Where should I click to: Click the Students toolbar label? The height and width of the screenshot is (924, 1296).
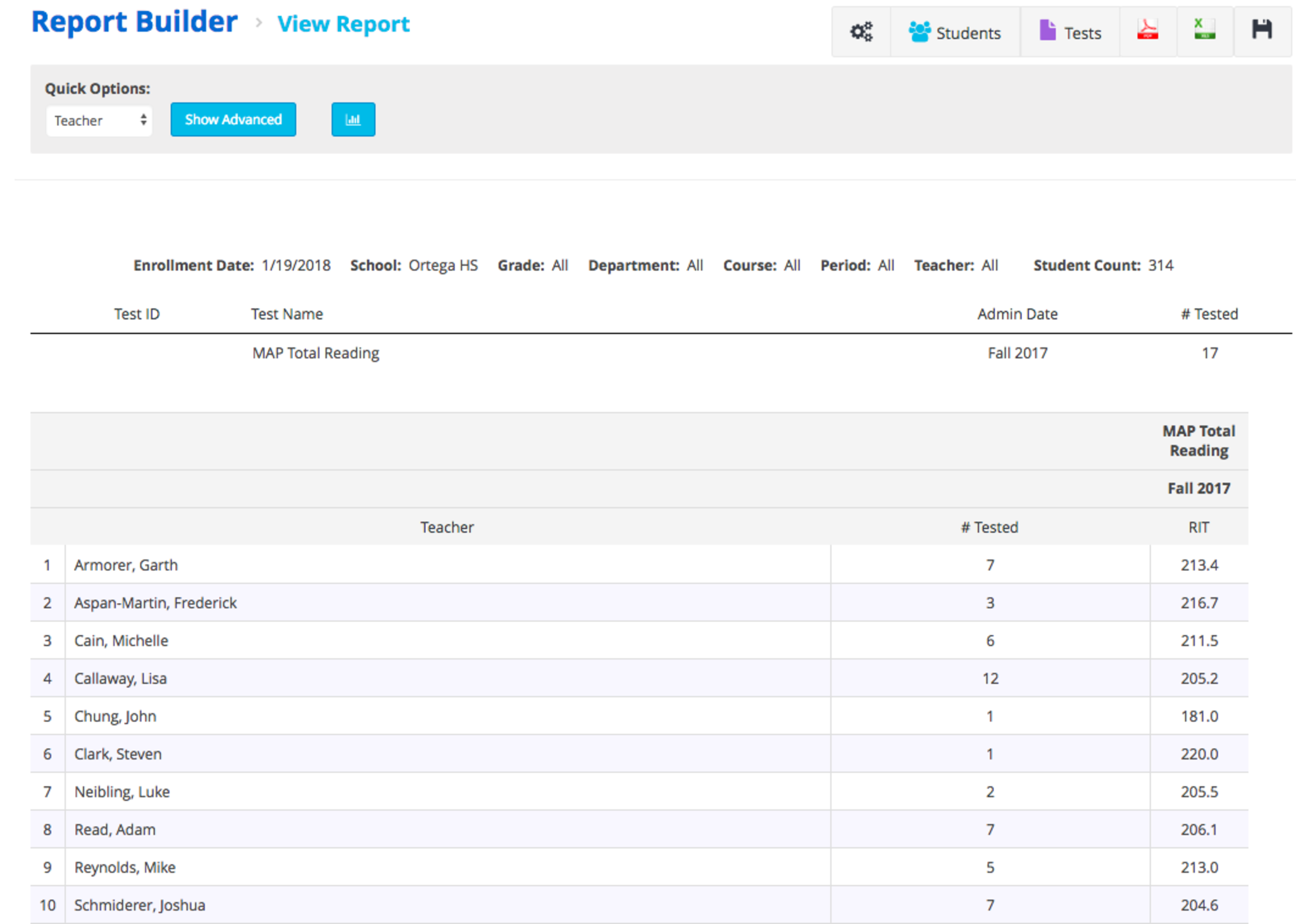(x=968, y=33)
